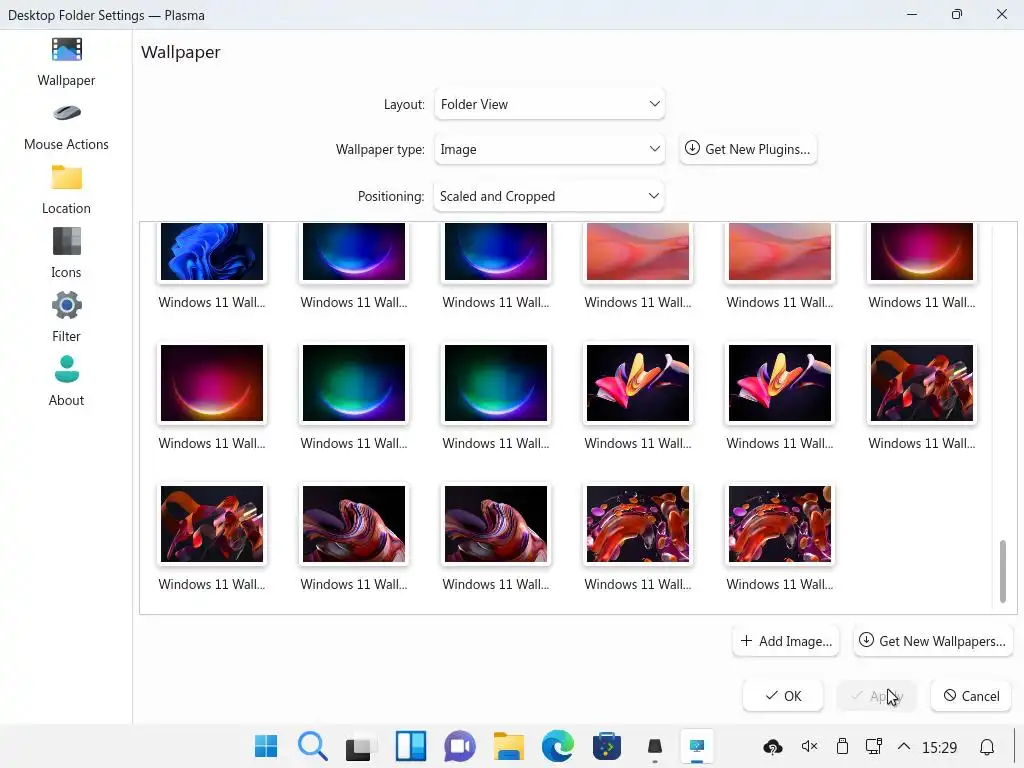Image resolution: width=1024 pixels, height=768 pixels.
Task: Open the Filter settings section
Action: point(66,319)
